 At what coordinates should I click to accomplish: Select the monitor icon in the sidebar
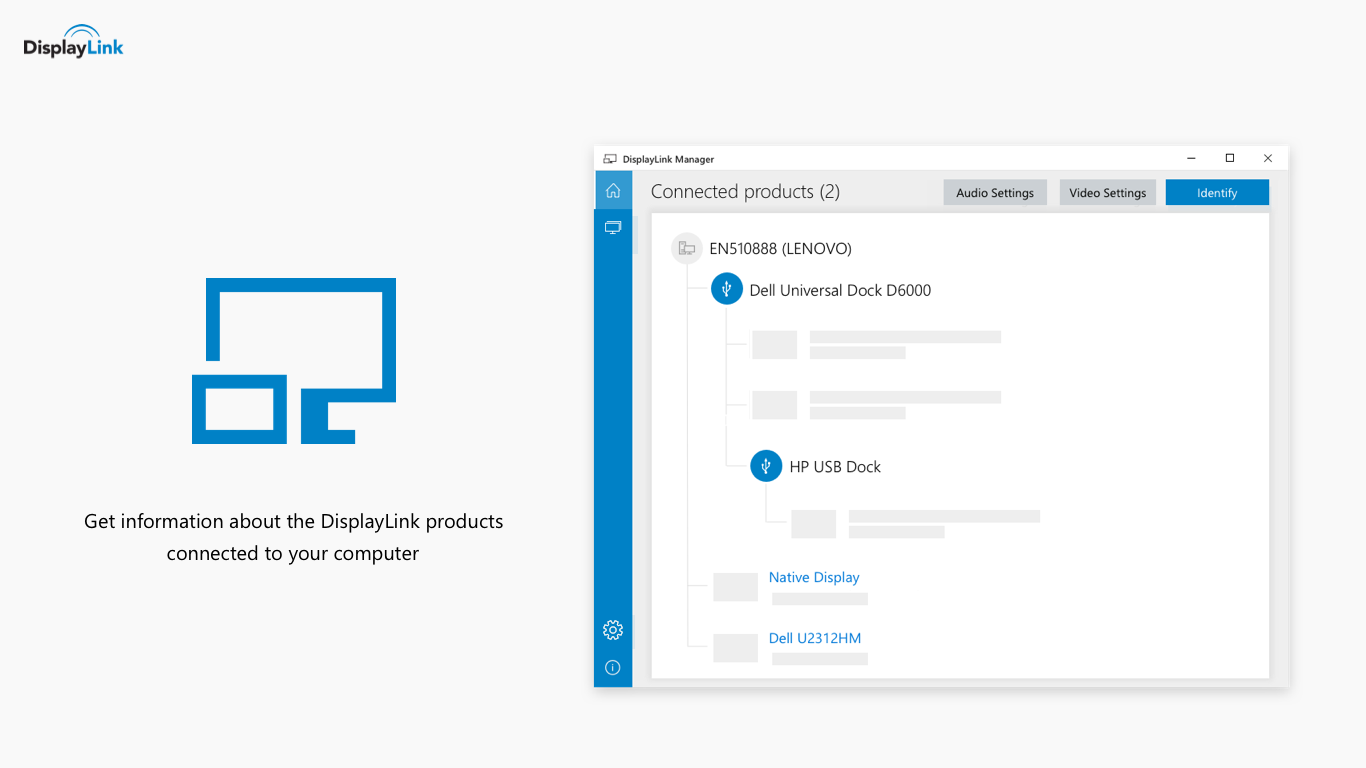(x=613, y=227)
